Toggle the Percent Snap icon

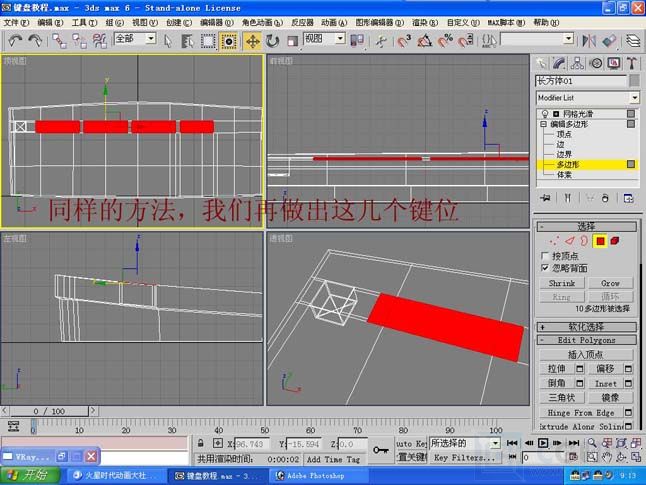point(445,41)
